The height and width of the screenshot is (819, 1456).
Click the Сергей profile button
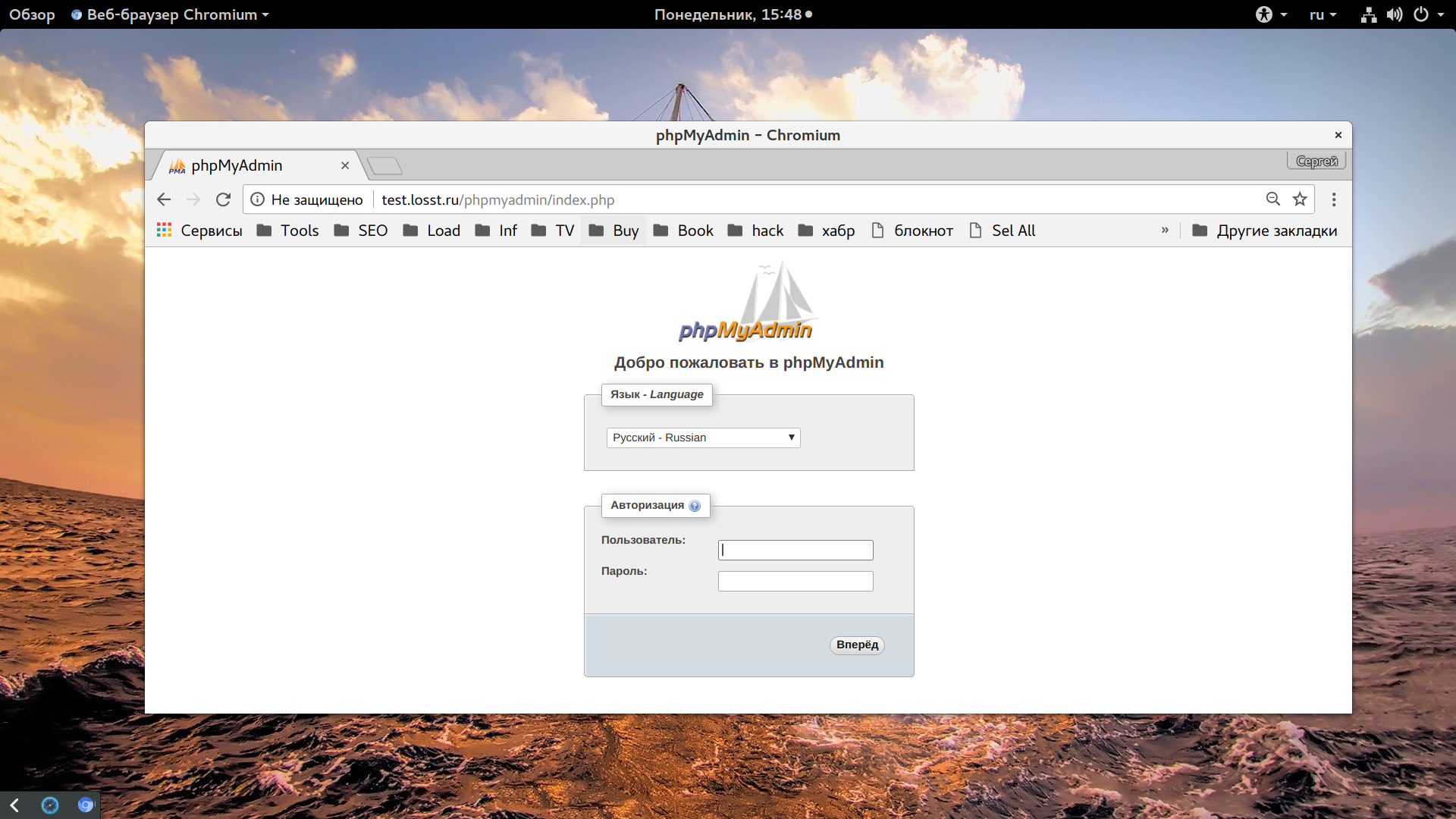click(1316, 161)
